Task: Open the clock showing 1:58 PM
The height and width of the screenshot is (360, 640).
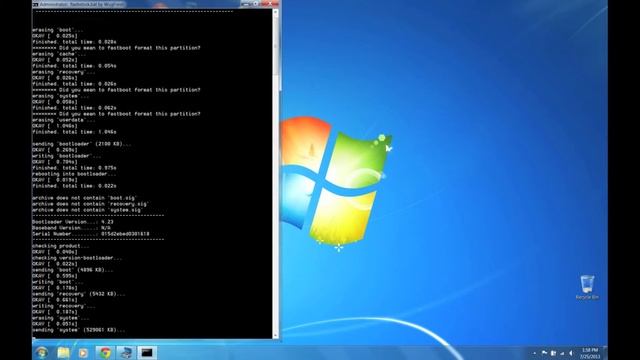Action: (590, 353)
